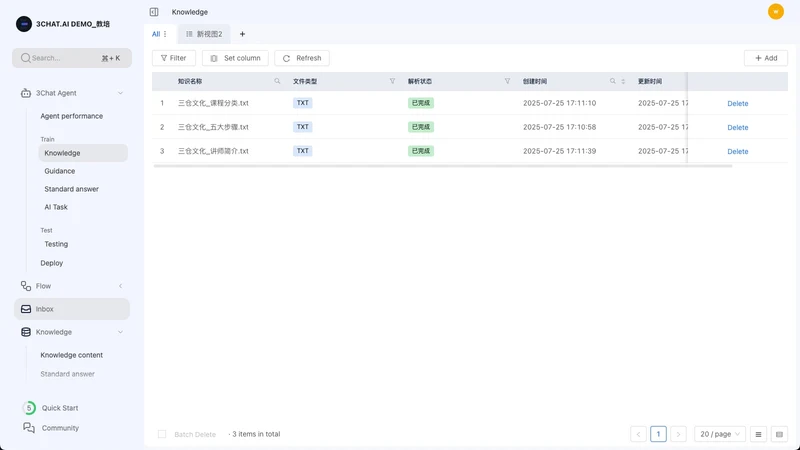Switch to card layout view icon
The width and height of the screenshot is (800, 450).
pyautogui.click(x=779, y=434)
